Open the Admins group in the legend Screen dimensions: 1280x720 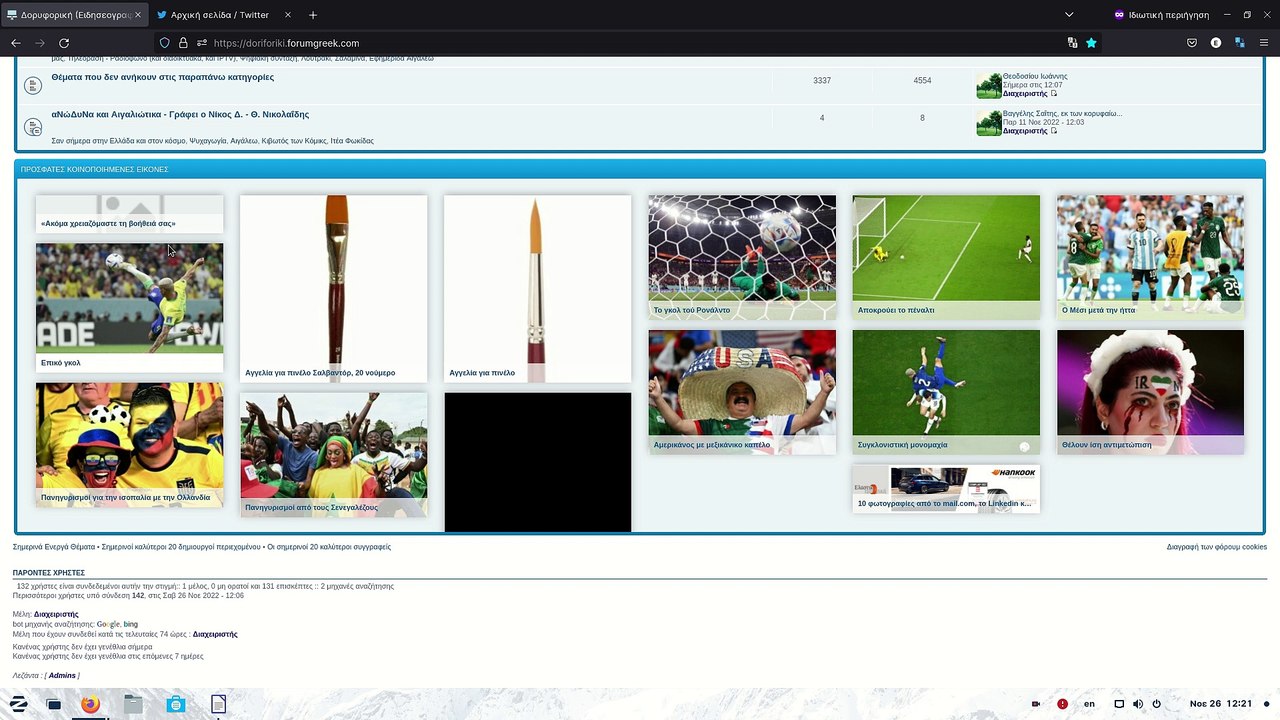[62, 676]
